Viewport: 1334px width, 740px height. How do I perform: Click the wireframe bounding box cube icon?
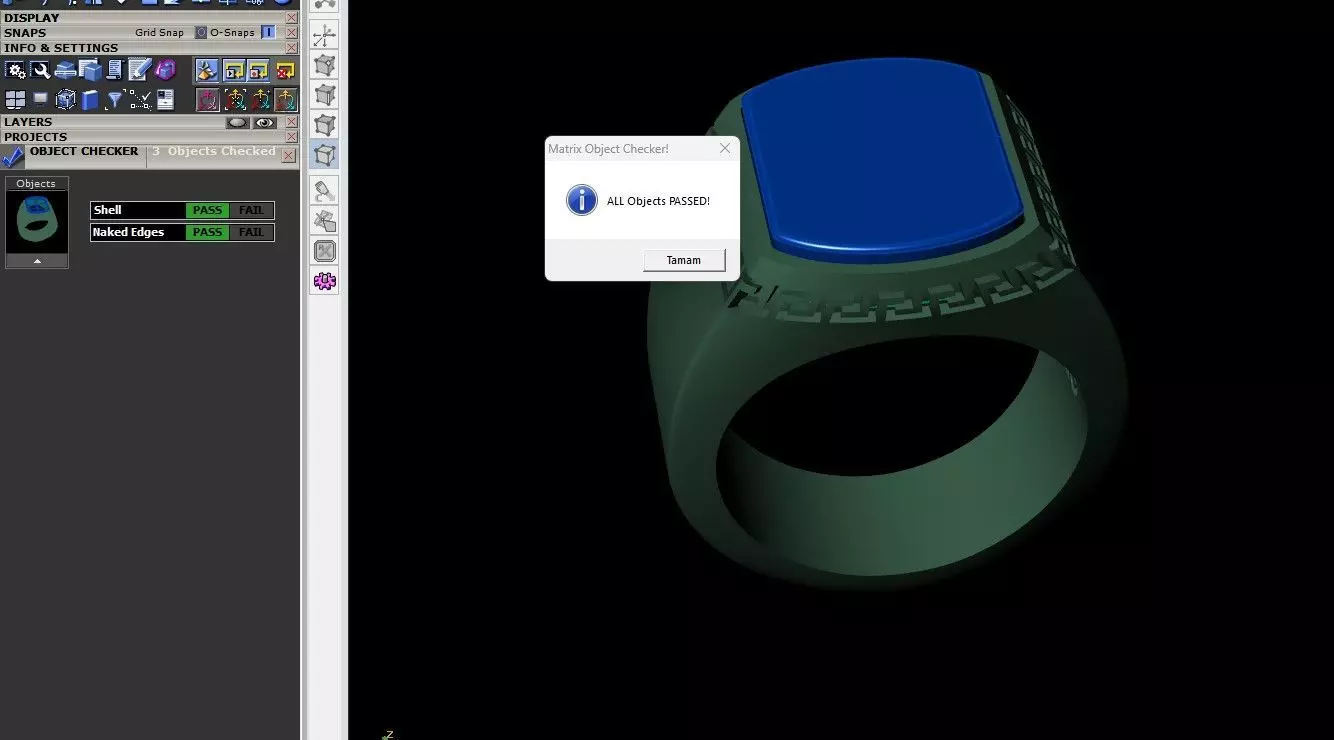point(65,99)
